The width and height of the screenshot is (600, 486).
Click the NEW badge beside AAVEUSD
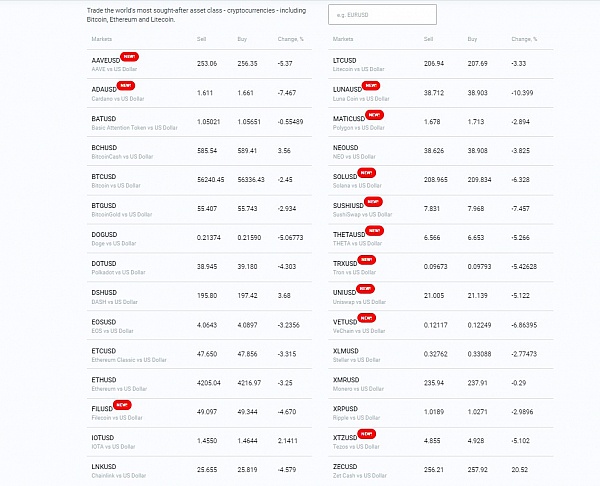129,57
